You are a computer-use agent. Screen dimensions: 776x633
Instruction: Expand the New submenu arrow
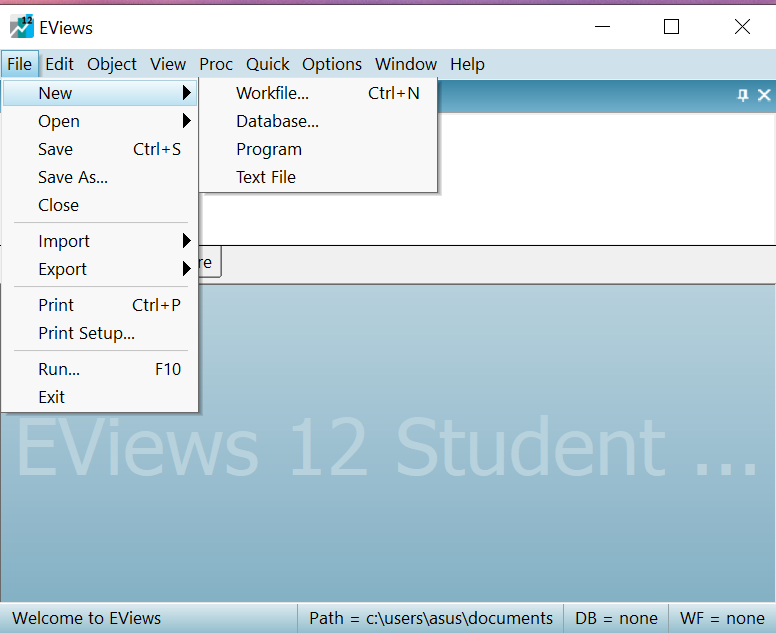tap(186, 93)
